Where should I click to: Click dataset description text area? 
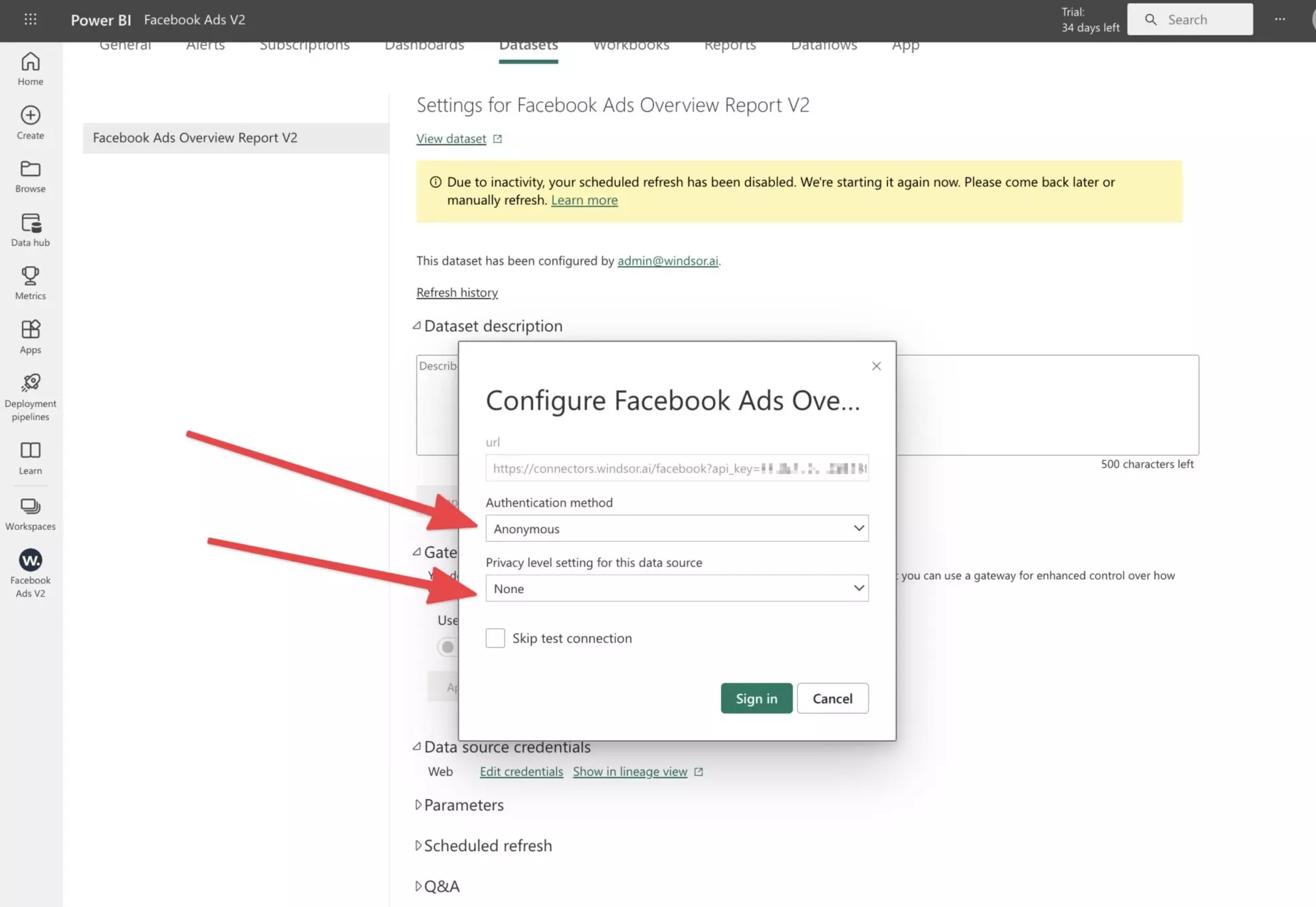[x=808, y=405]
